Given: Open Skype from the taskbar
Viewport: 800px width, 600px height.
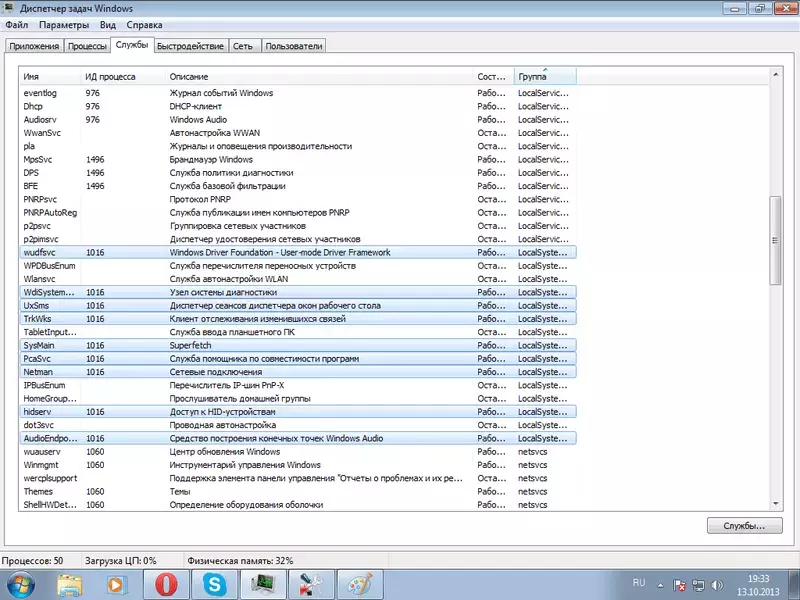Looking at the screenshot, I should point(214,585).
